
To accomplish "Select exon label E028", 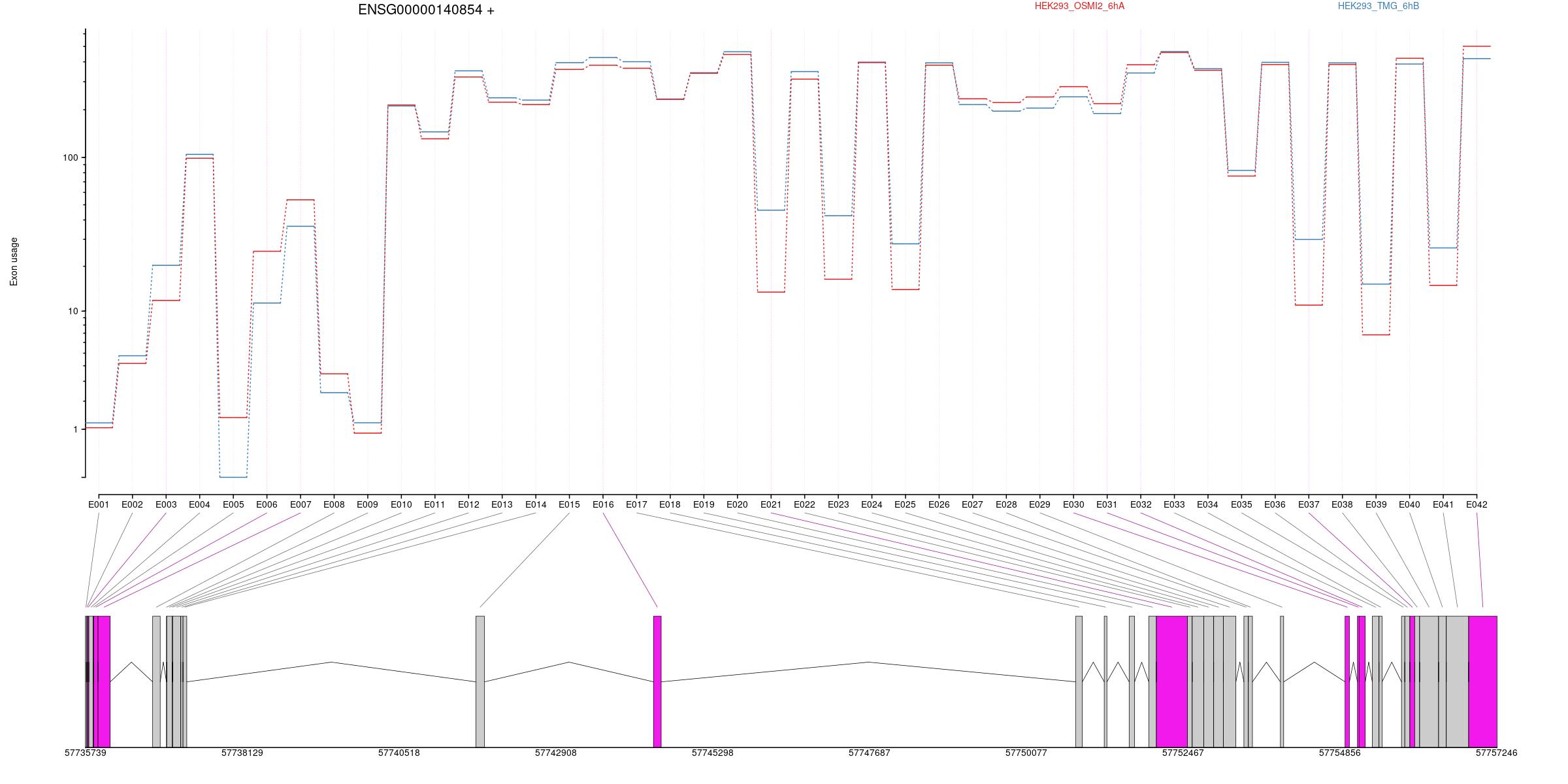I will (x=1006, y=504).
